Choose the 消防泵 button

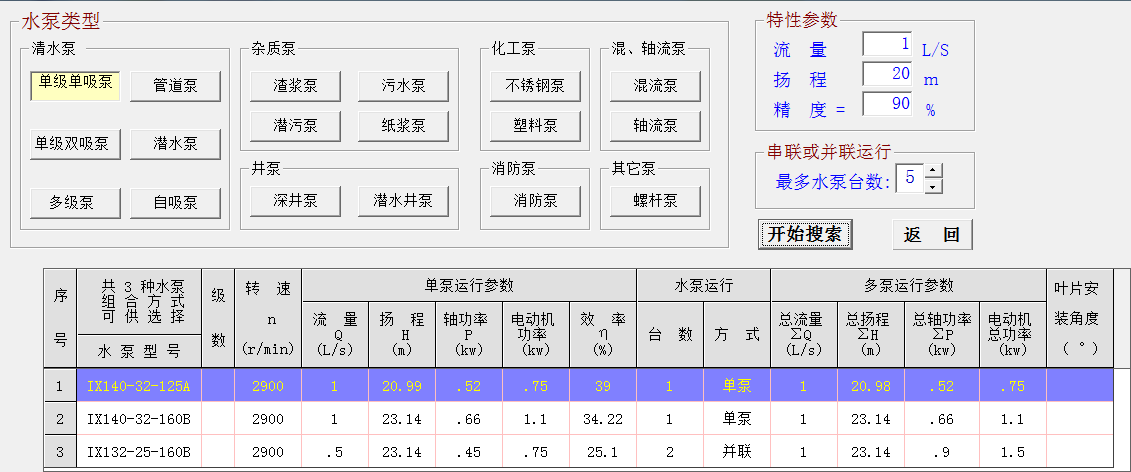(x=536, y=201)
